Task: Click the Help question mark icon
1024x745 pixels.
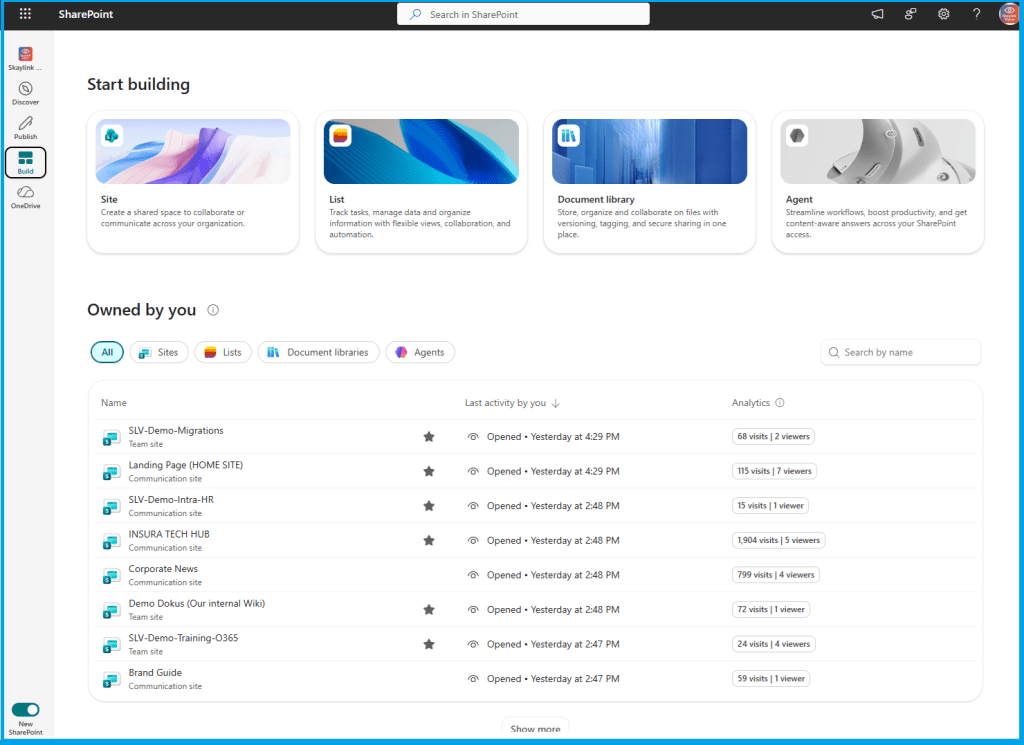Action: tap(976, 14)
